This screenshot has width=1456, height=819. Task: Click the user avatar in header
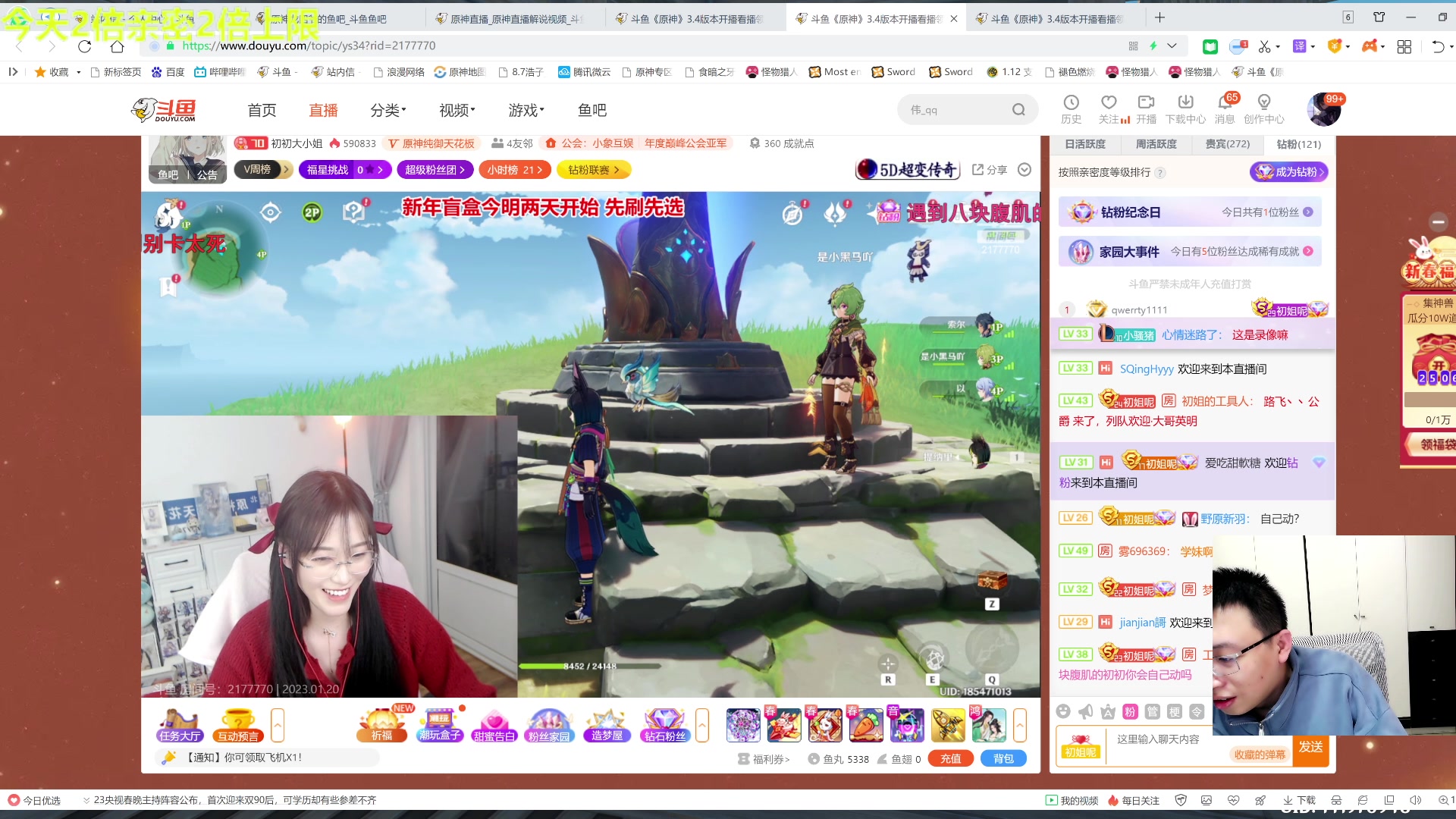1324,110
